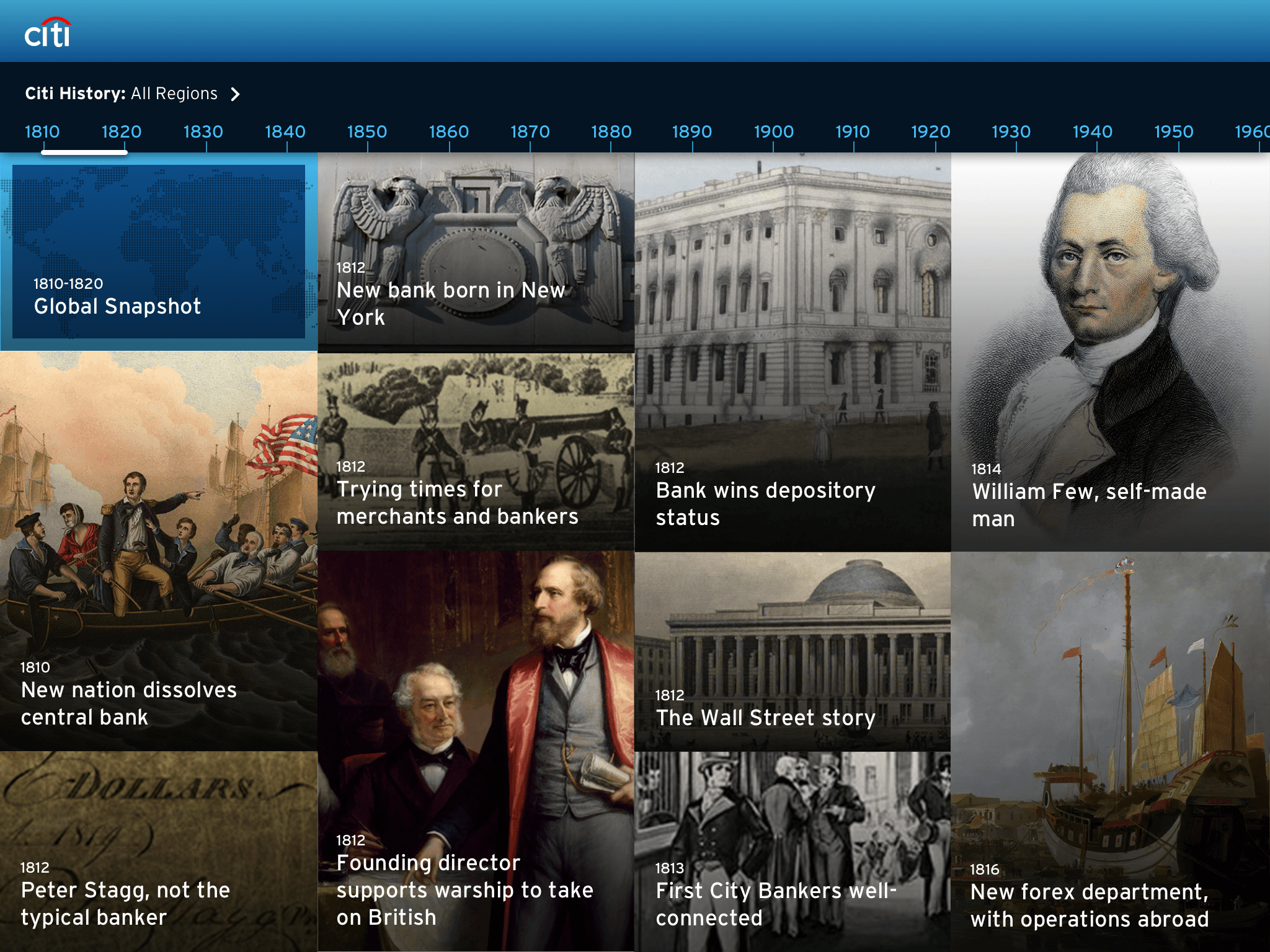Open The Wall Street story tile

[793, 651]
